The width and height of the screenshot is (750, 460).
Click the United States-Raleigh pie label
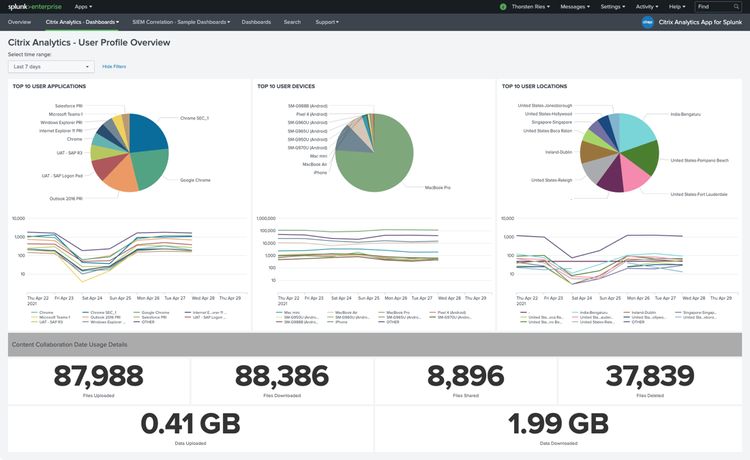tap(551, 180)
